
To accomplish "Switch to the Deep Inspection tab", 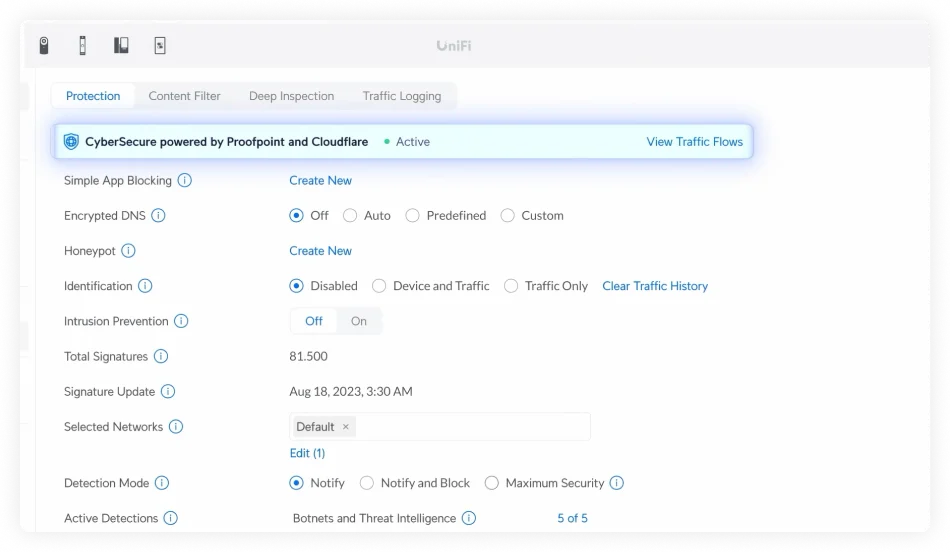I will click(x=291, y=96).
